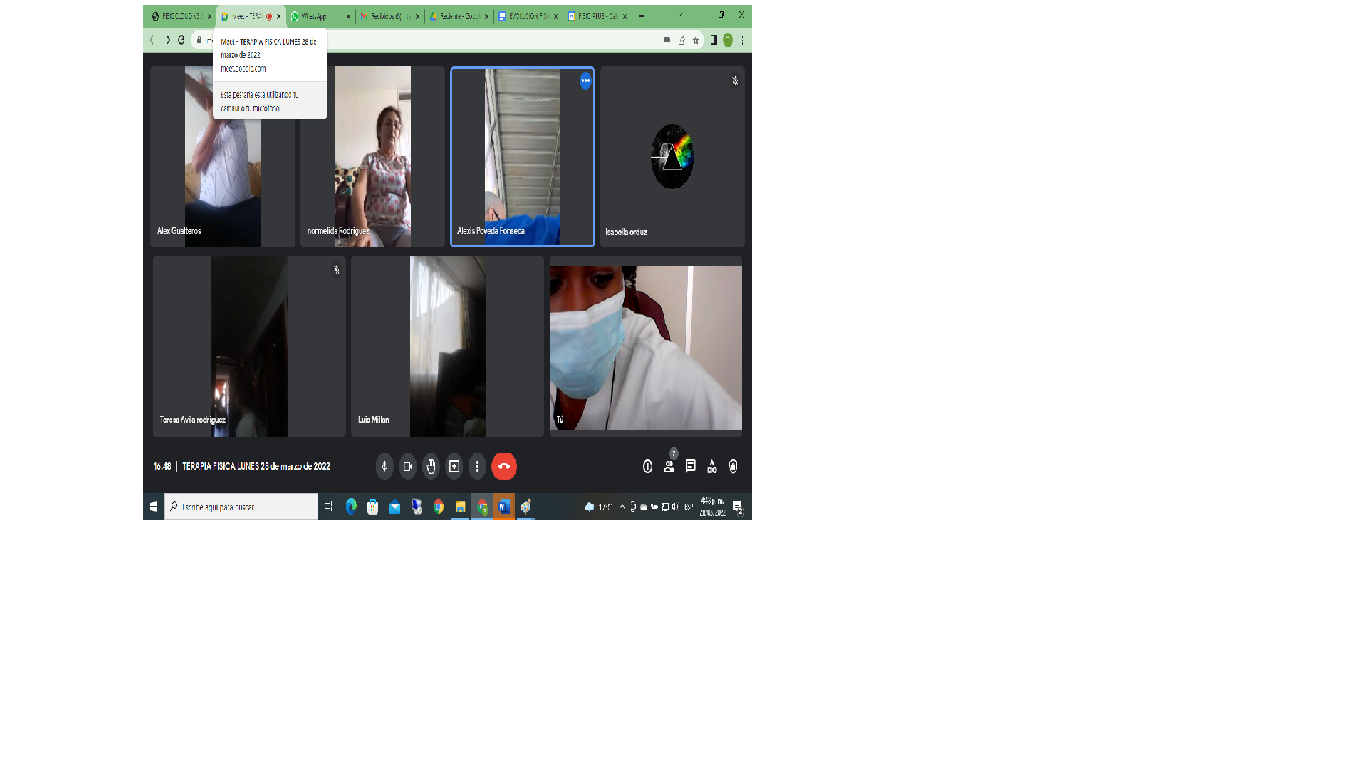Viewport: 1366px width, 768px height.
Task: Show the participants people panel
Action: coord(669,466)
